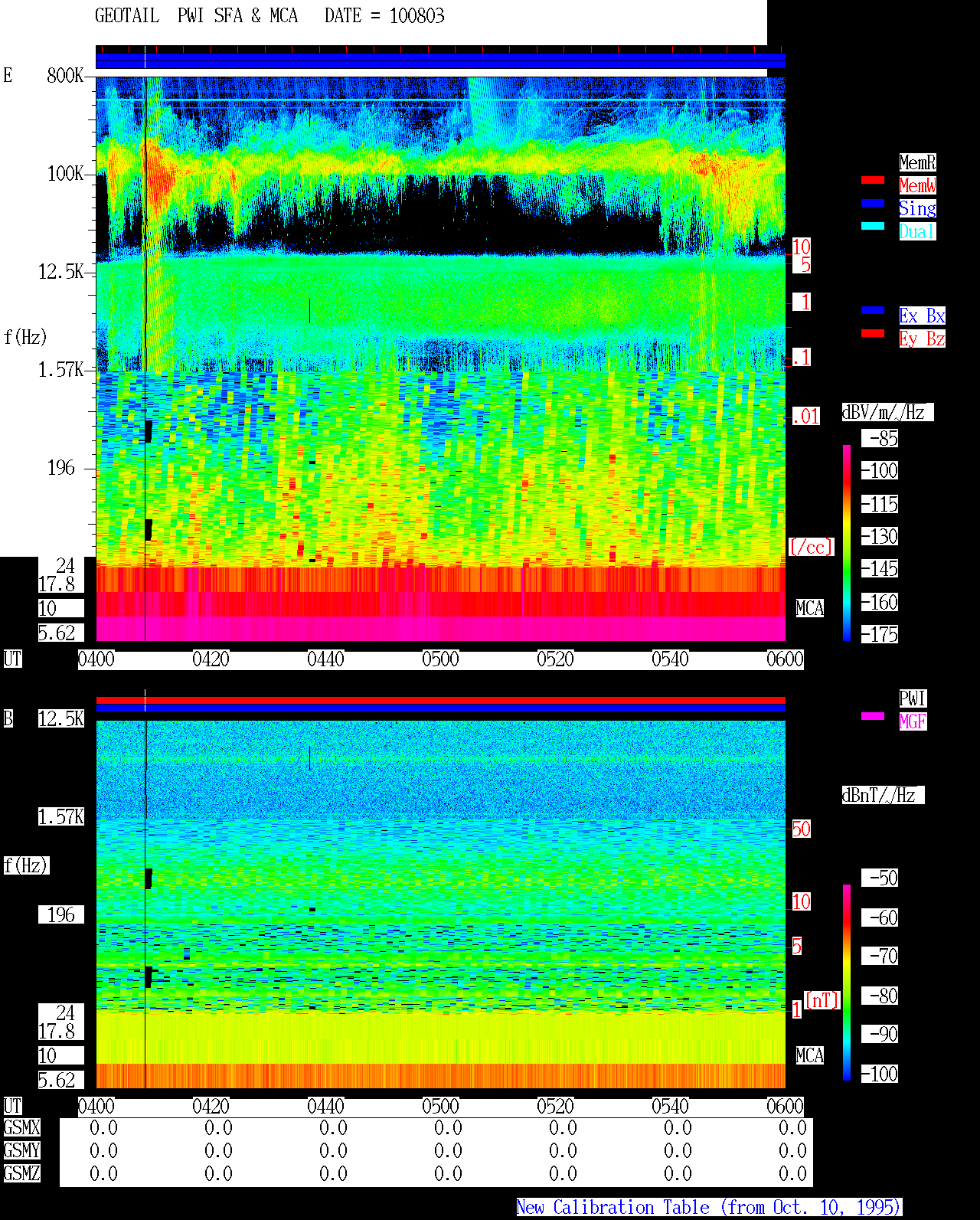The height and width of the screenshot is (1220, 980).
Task: Click the -145 color scale value
Action: tap(880, 568)
